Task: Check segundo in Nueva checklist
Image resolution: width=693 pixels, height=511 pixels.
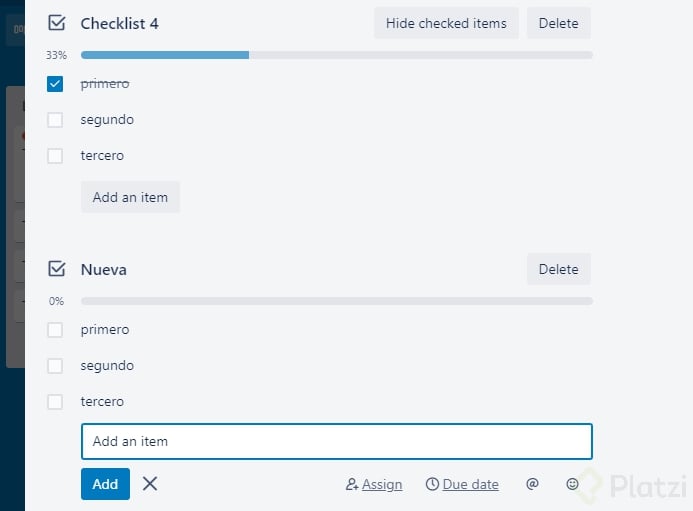Action: 55,366
